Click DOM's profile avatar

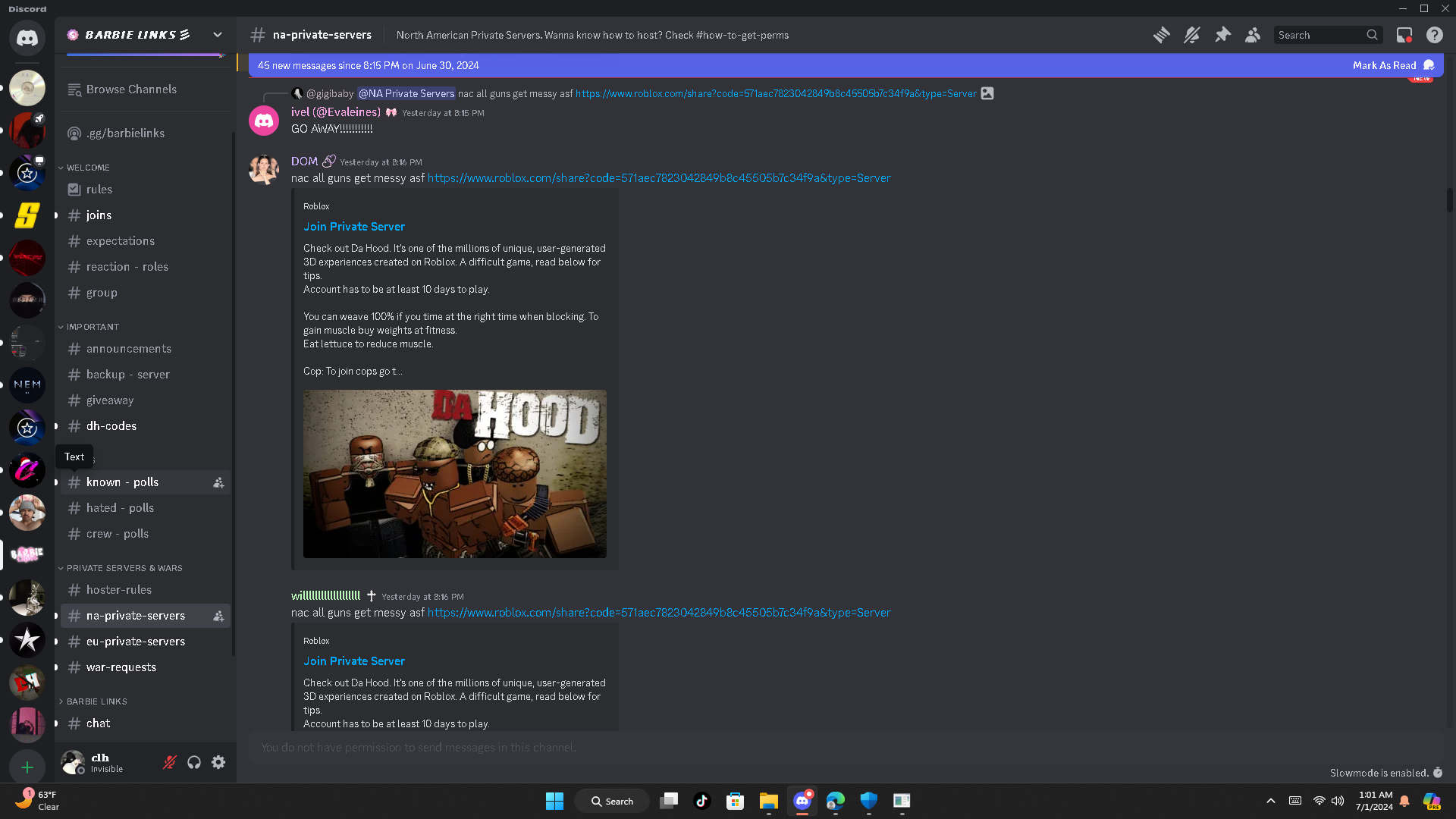(x=264, y=170)
